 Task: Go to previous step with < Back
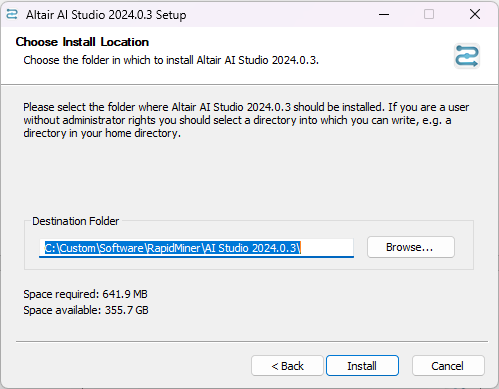click(x=287, y=366)
